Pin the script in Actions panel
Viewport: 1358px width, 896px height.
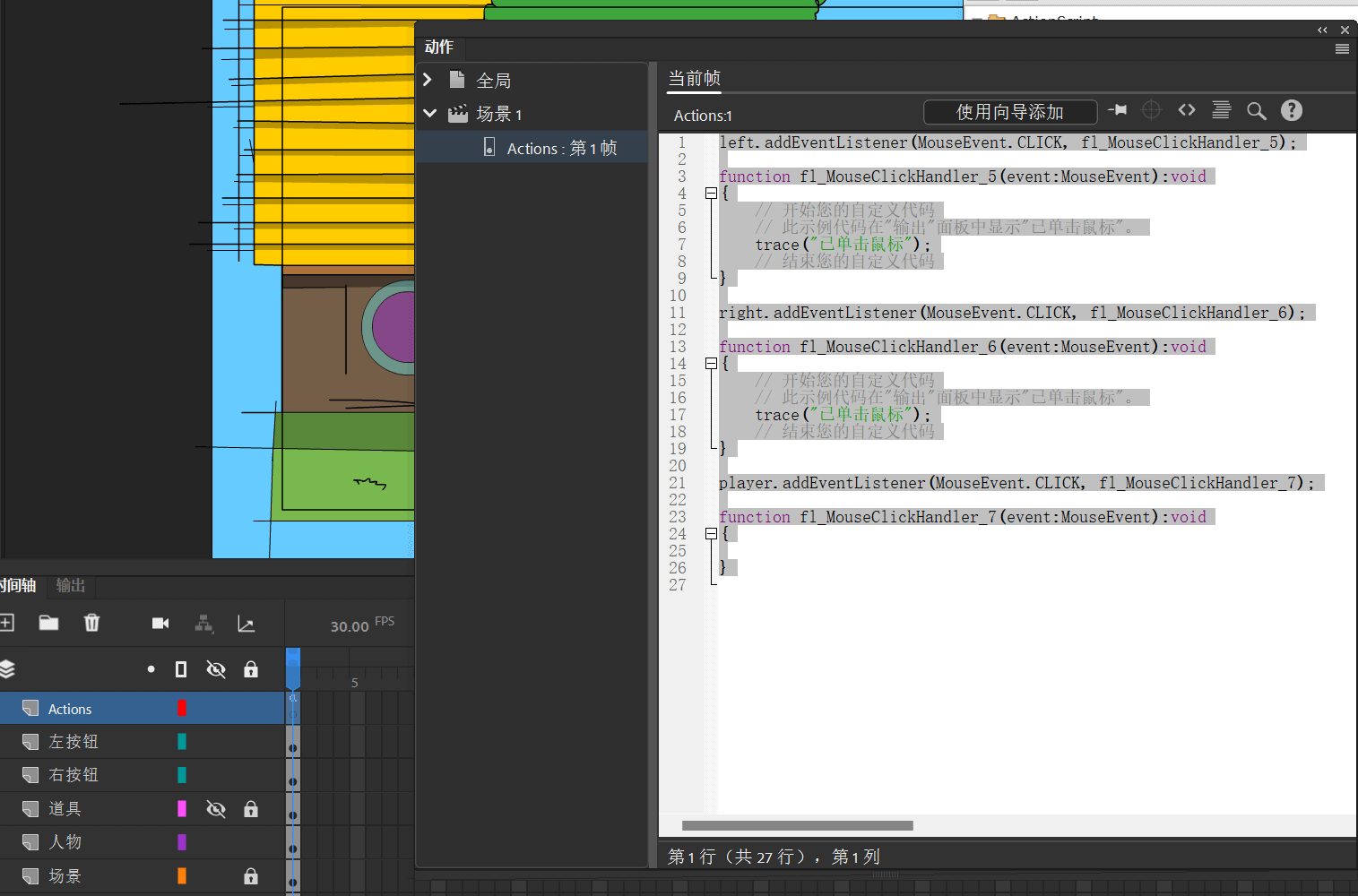point(1117,110)
